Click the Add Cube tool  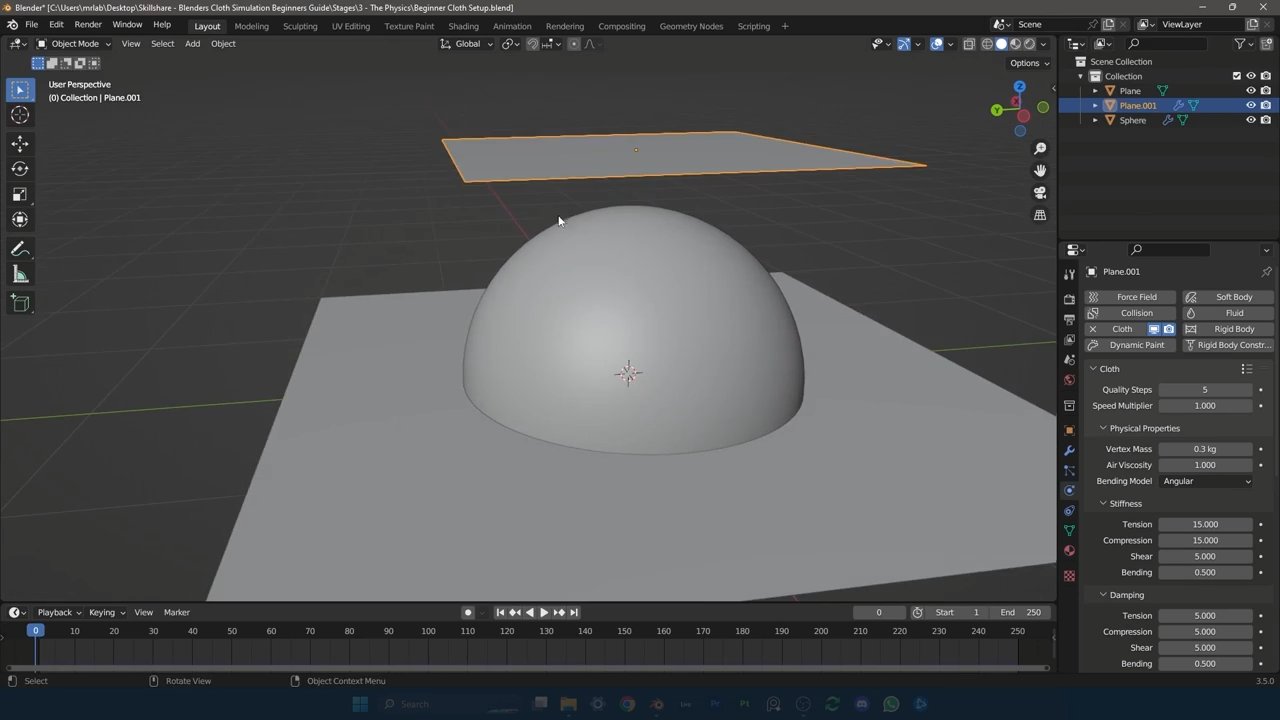point(20,303)
